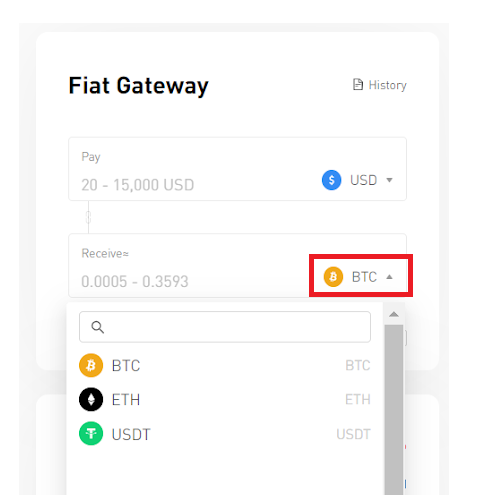Open the History document icon
The height and width of the screenshot is (495, 478).
click(358, 85)
